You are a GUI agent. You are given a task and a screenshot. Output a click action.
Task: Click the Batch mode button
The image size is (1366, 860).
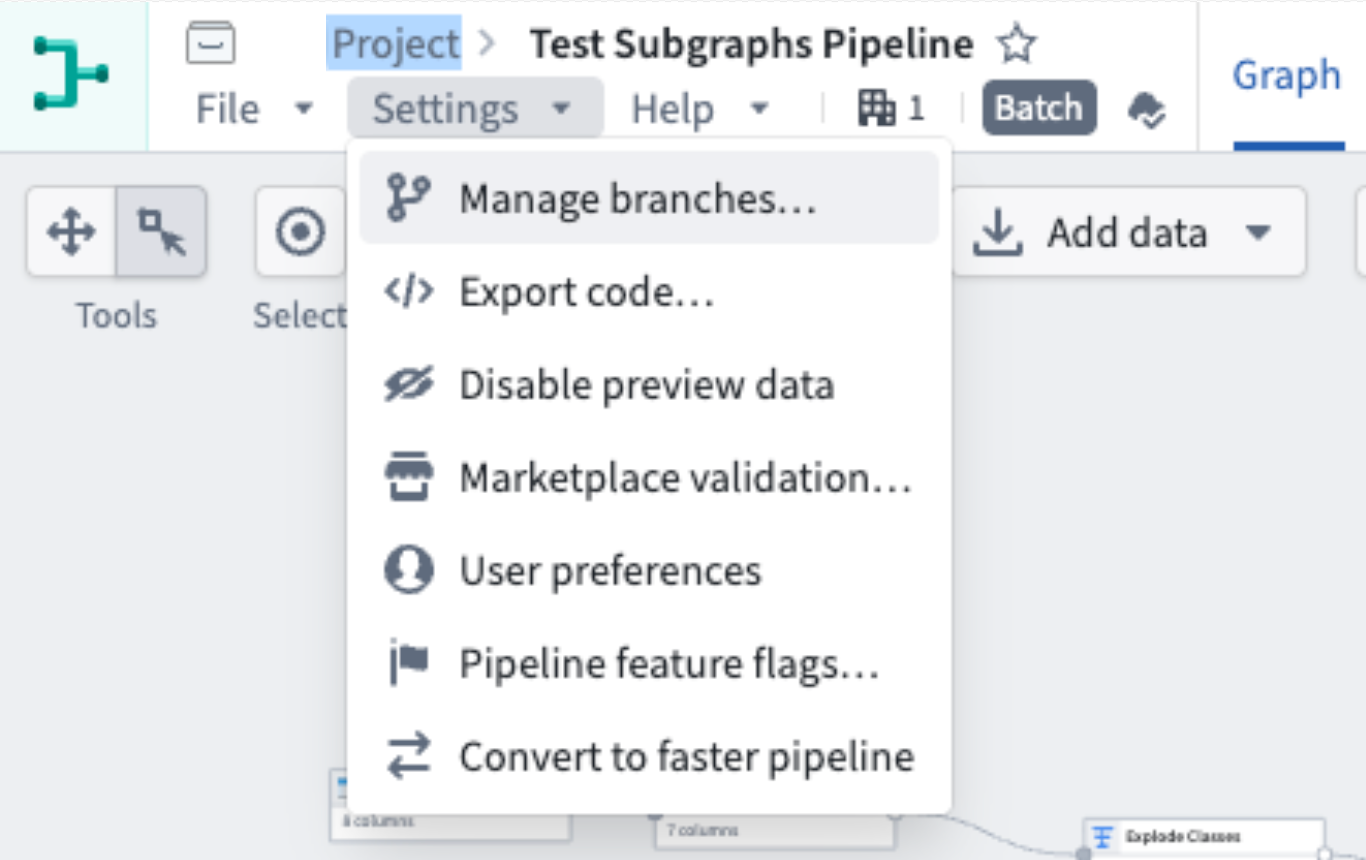click(1038, 108)
